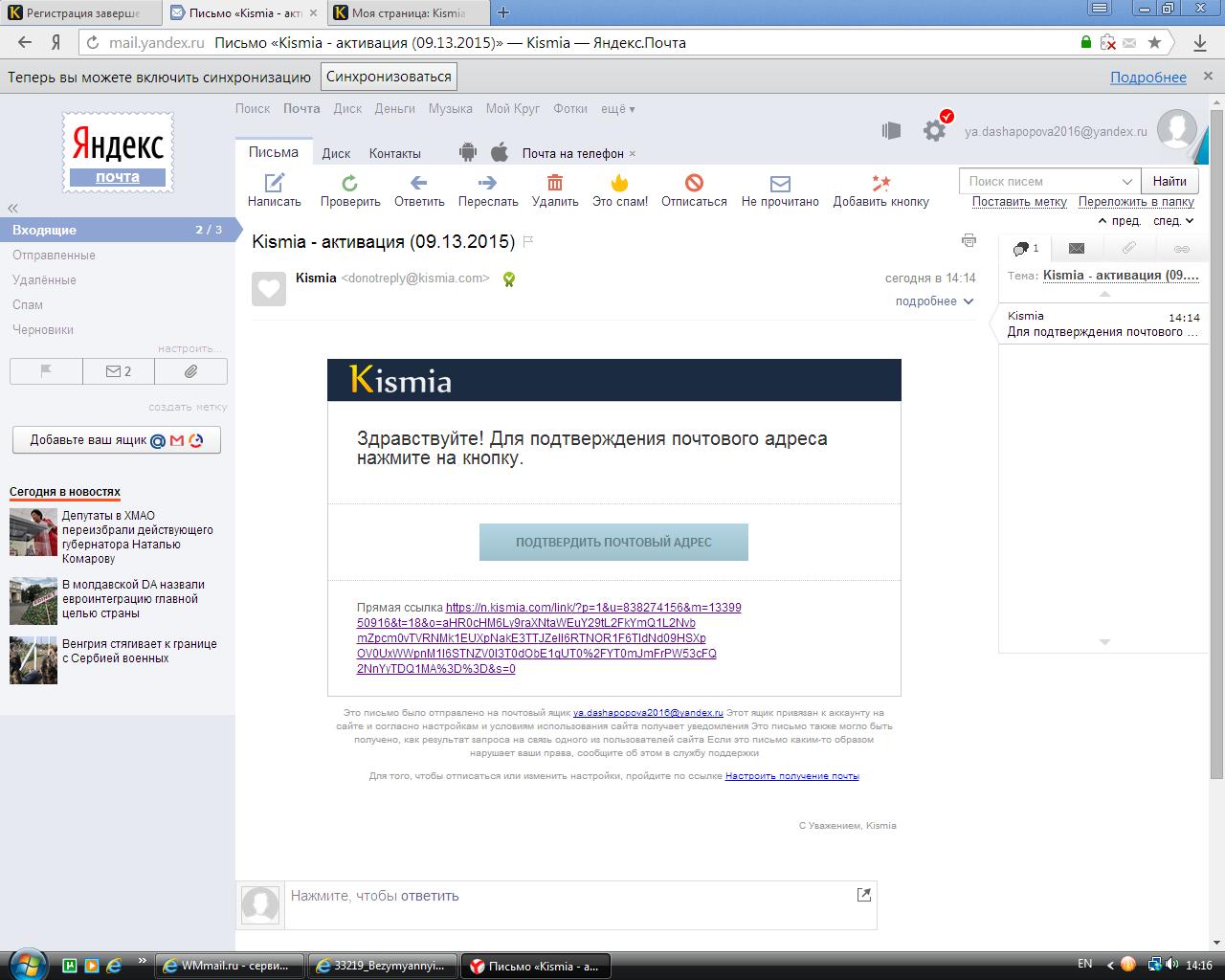Open the Подробнее sync link
The width and height of the screenshot is (1225, 980).
click(1148, 78)
